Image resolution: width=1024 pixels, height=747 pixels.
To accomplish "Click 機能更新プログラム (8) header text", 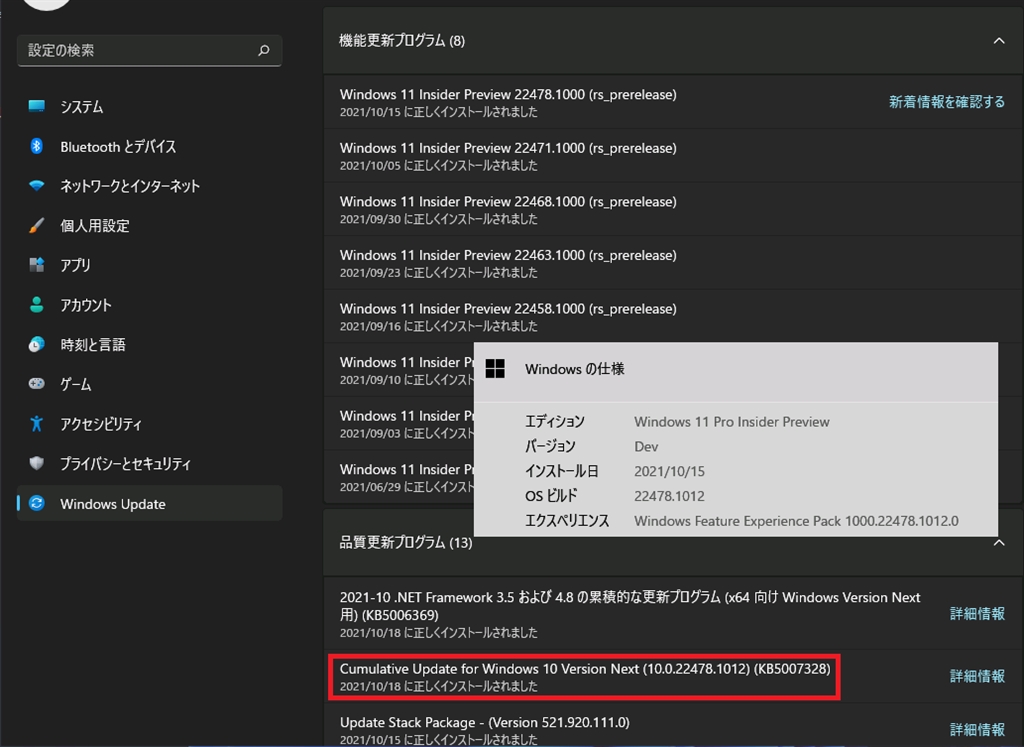I will tap(402, 40).
